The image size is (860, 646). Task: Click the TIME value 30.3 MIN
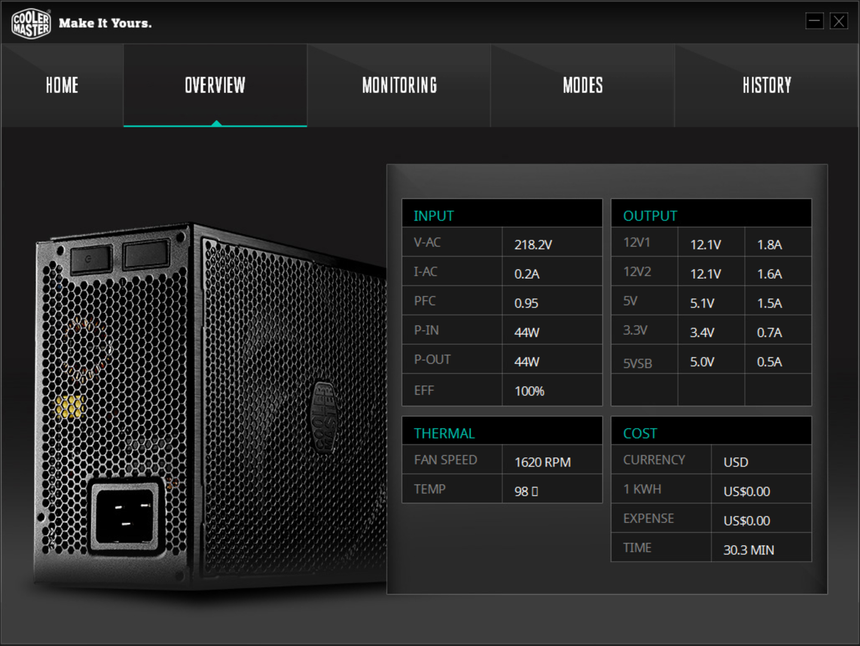pos(748,549)
